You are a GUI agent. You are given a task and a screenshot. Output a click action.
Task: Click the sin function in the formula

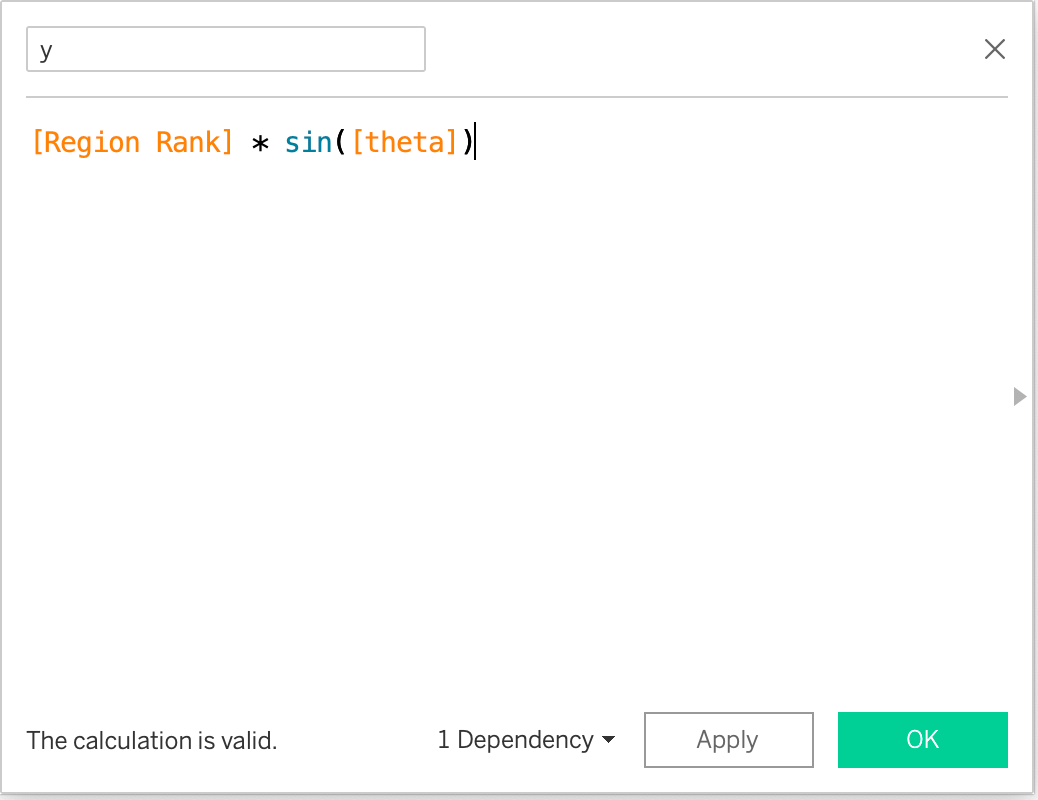308,142
